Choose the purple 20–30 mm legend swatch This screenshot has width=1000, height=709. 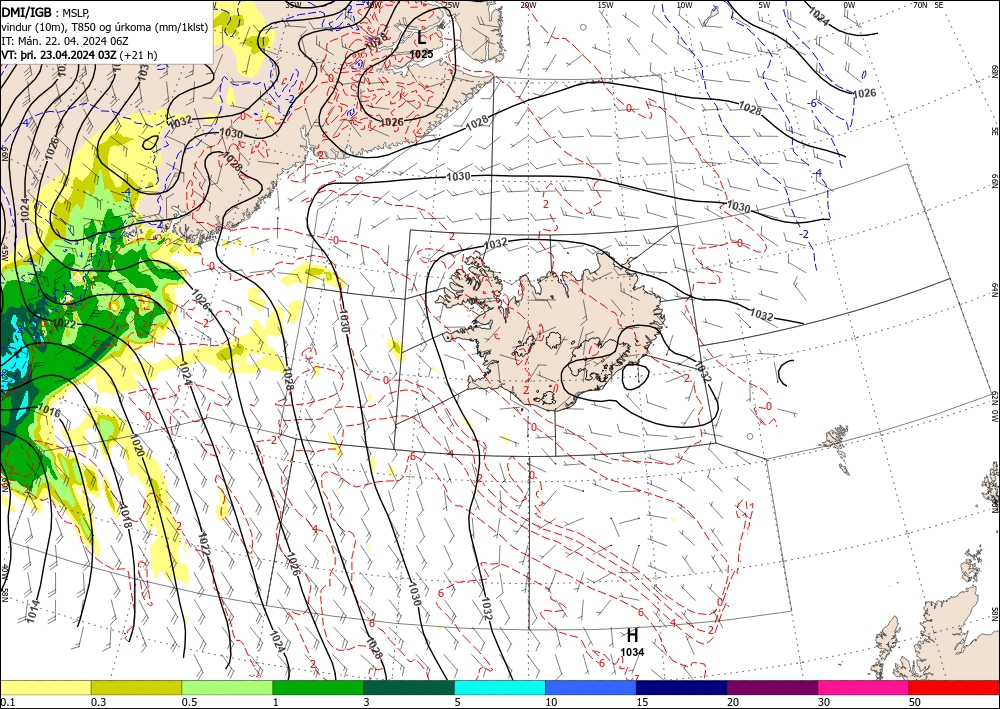pos(772,687)
